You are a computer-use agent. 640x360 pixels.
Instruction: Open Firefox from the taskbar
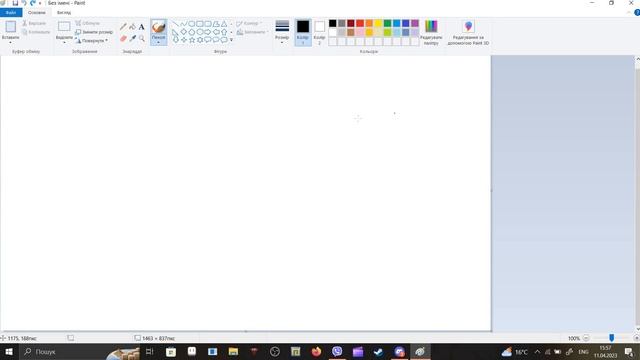(316, 351)
